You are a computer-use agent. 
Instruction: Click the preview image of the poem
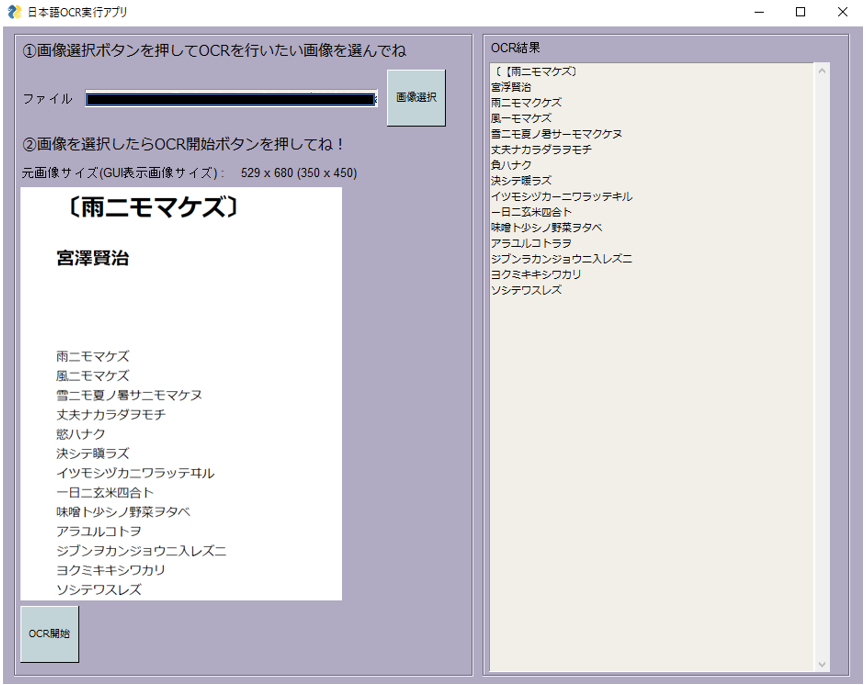pos(181,394)
